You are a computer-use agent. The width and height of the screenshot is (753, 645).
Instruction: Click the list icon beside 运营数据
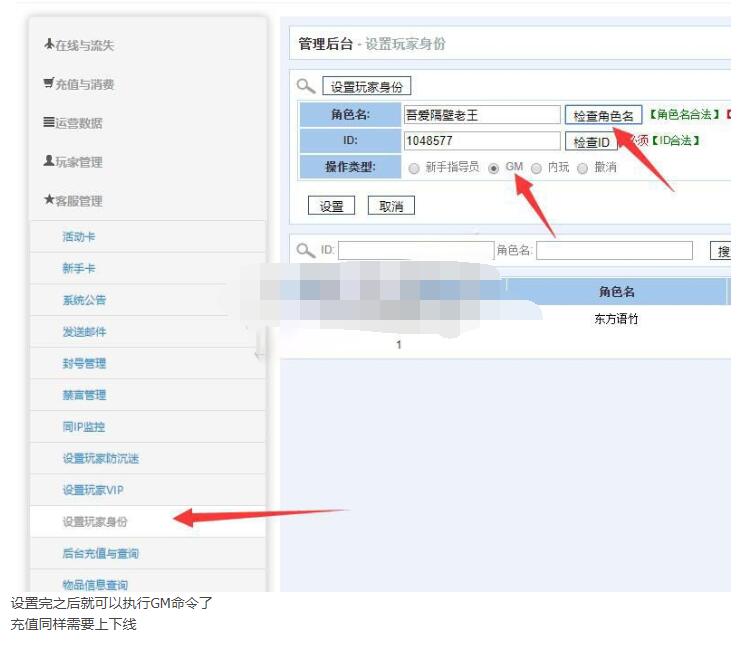tap(49, 123)
